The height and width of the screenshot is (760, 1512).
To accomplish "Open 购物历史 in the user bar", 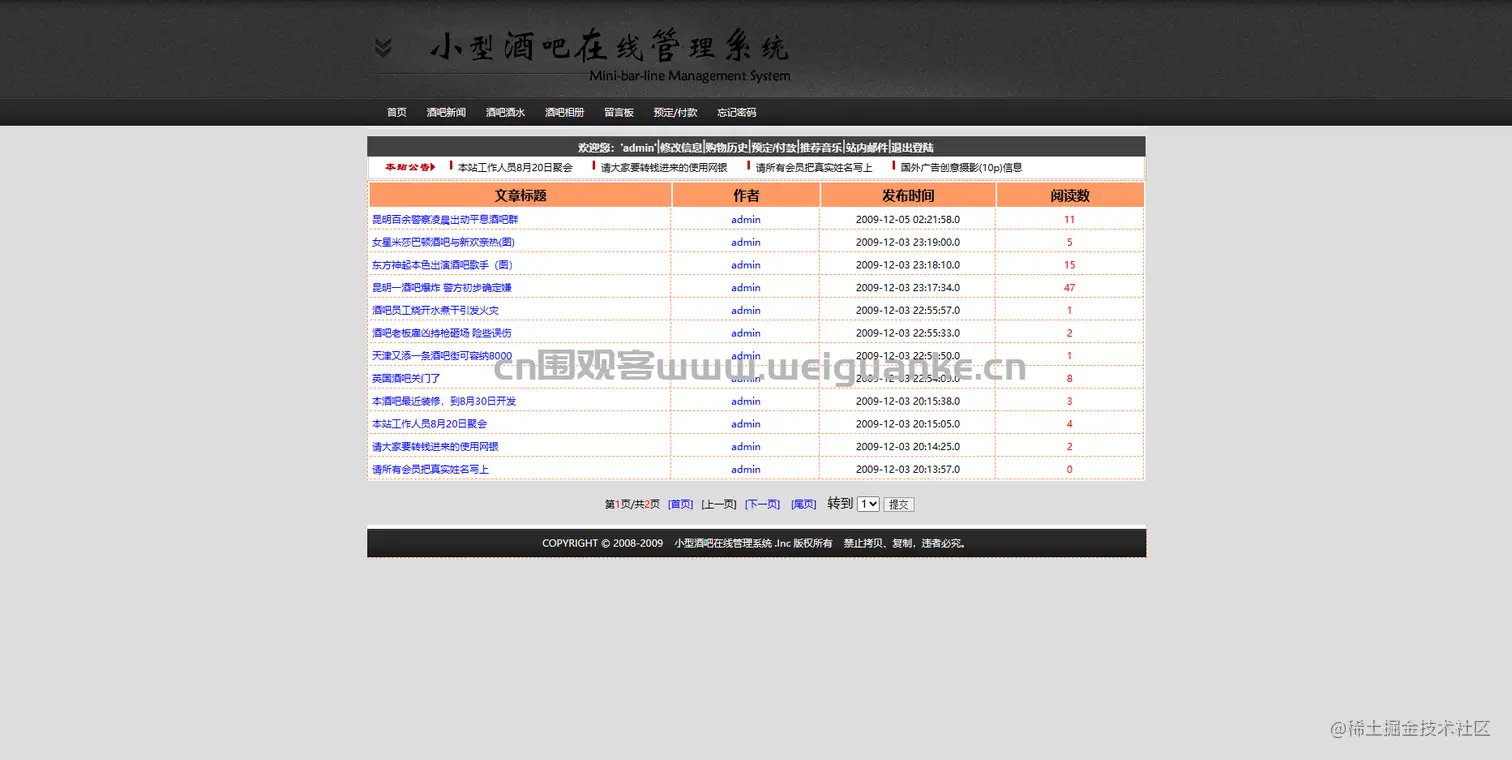I will 727,147.
